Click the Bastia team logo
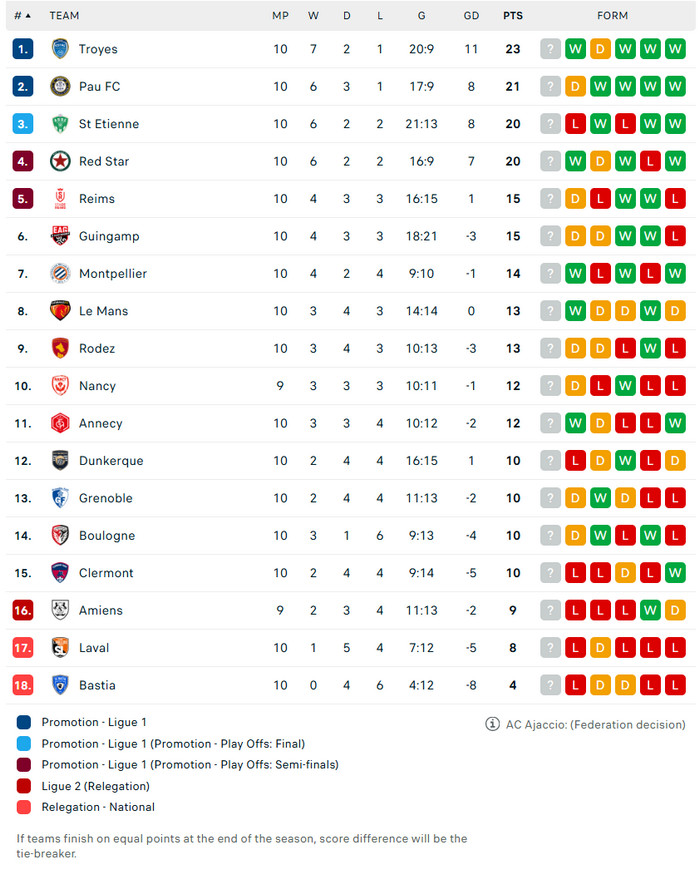Image resolution: width=700 pixels, height=870 pixels. [60, 685]
